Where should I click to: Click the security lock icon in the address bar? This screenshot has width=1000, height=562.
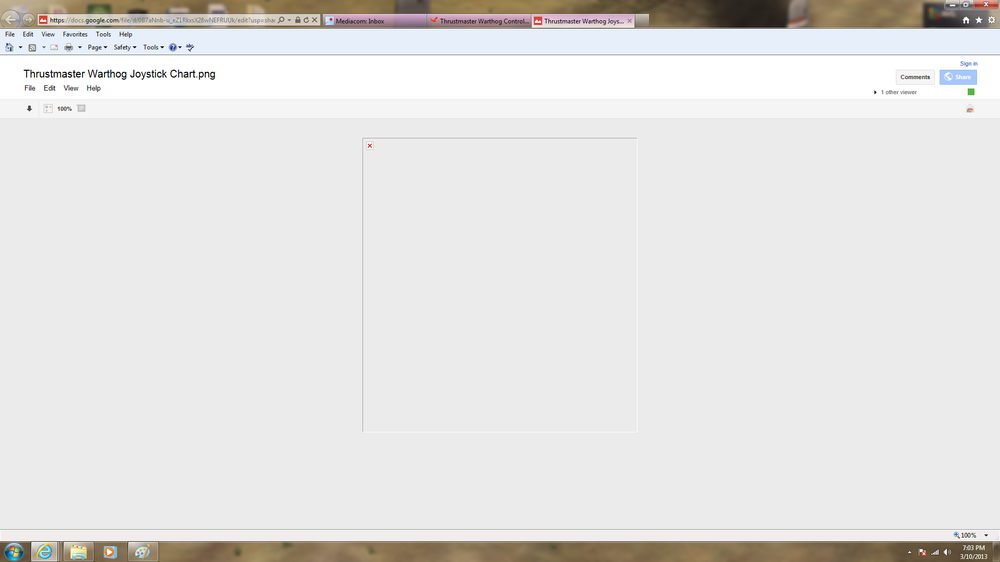[297, 20]
